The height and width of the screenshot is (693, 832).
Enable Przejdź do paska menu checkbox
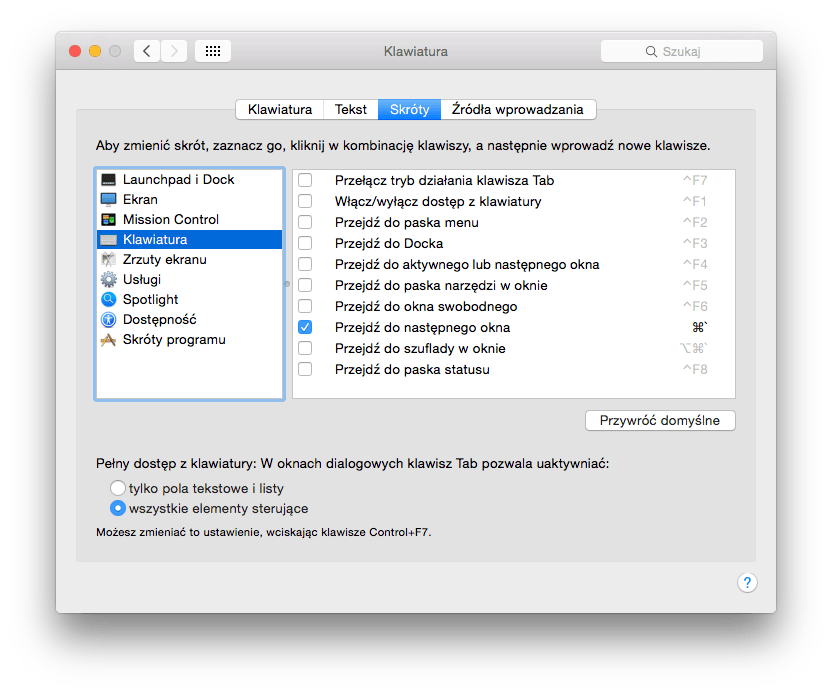[x=305, y=222]
